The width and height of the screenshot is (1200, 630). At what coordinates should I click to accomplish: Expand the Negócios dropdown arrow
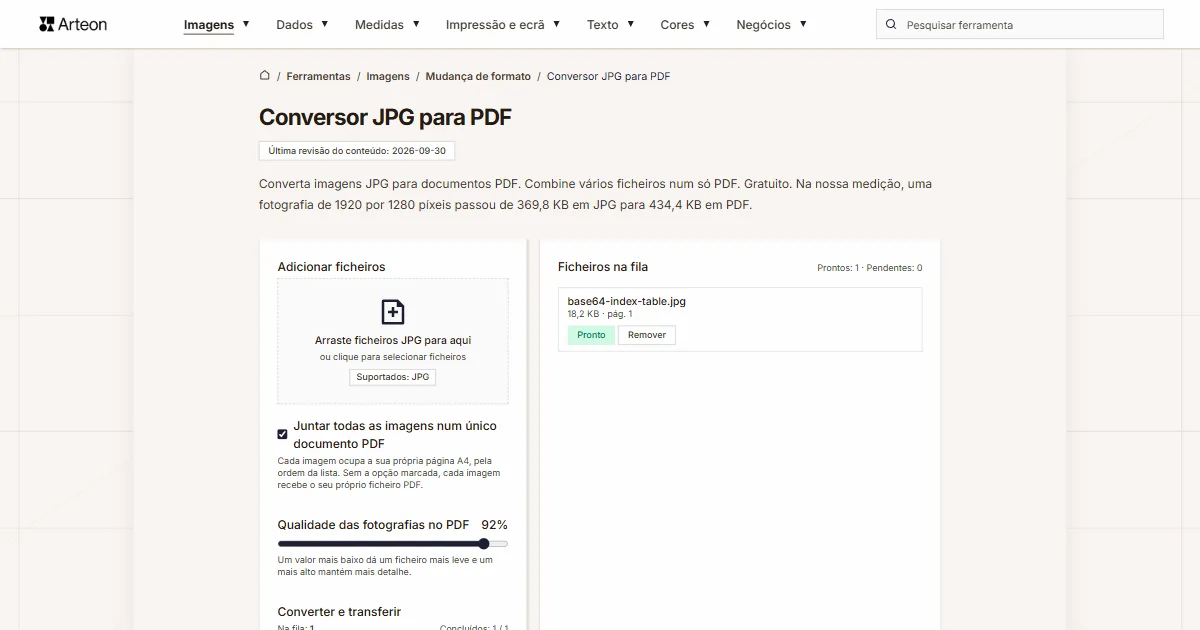click(803, 24)
